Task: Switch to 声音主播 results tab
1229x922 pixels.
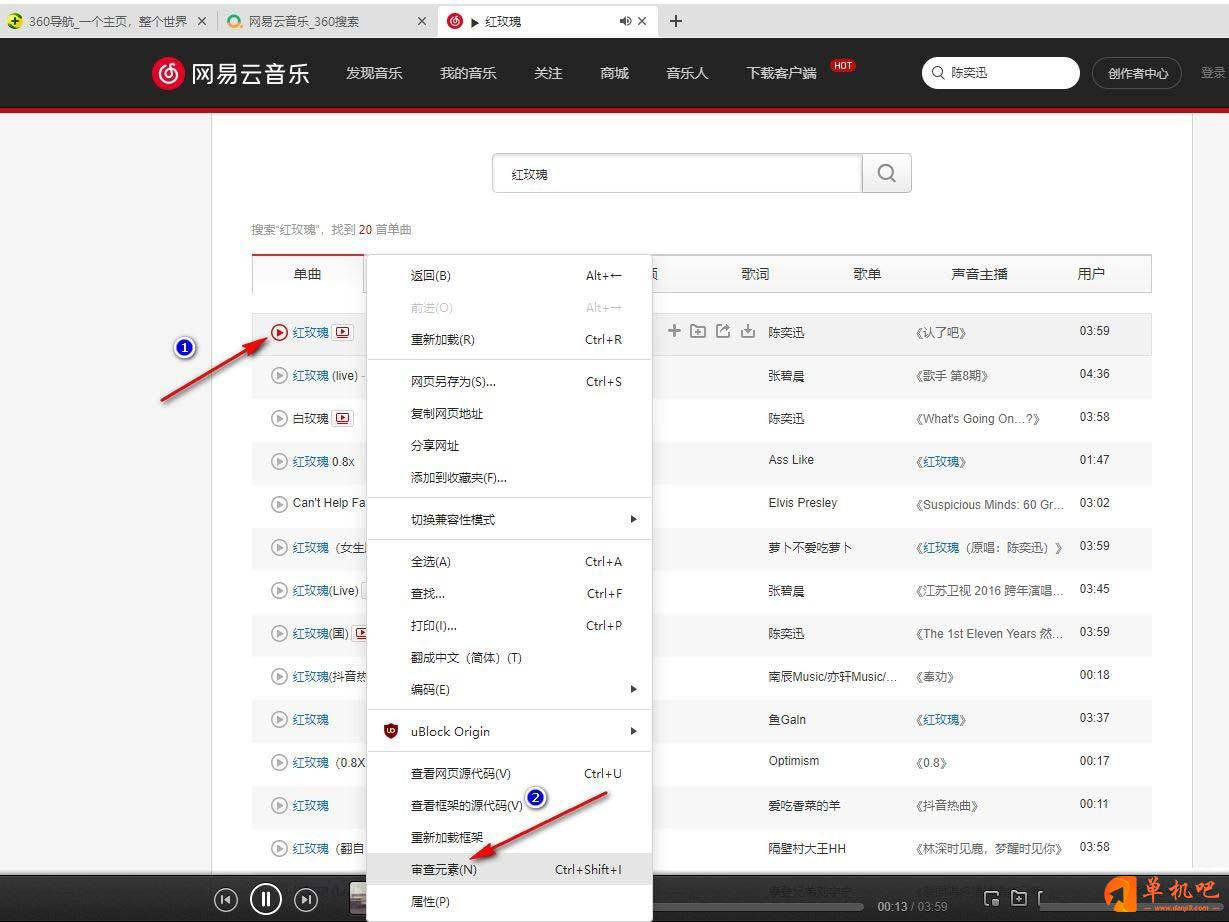Action: point(979,273)
